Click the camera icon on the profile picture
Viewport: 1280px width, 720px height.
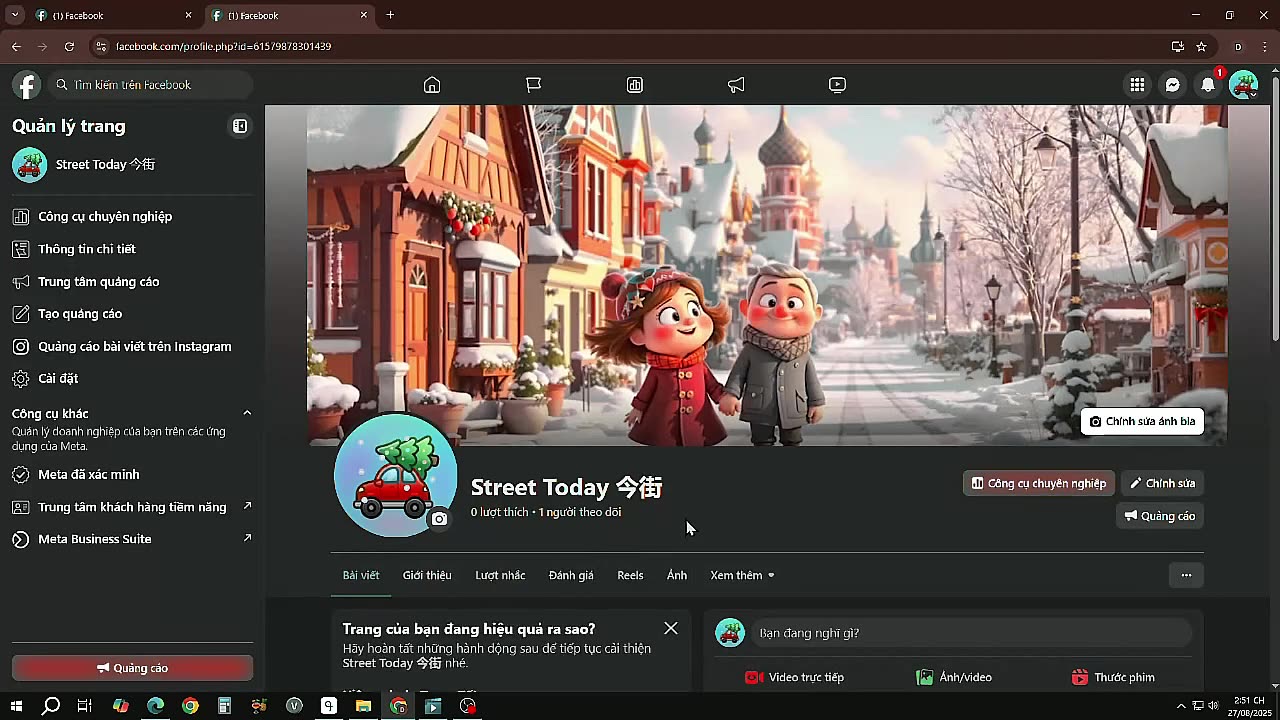pos(439,518)
